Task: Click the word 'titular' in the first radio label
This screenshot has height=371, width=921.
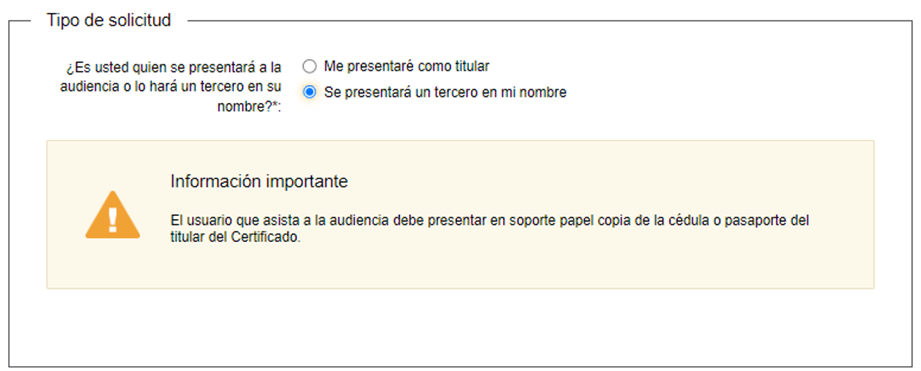Action: tap(470, 66)
